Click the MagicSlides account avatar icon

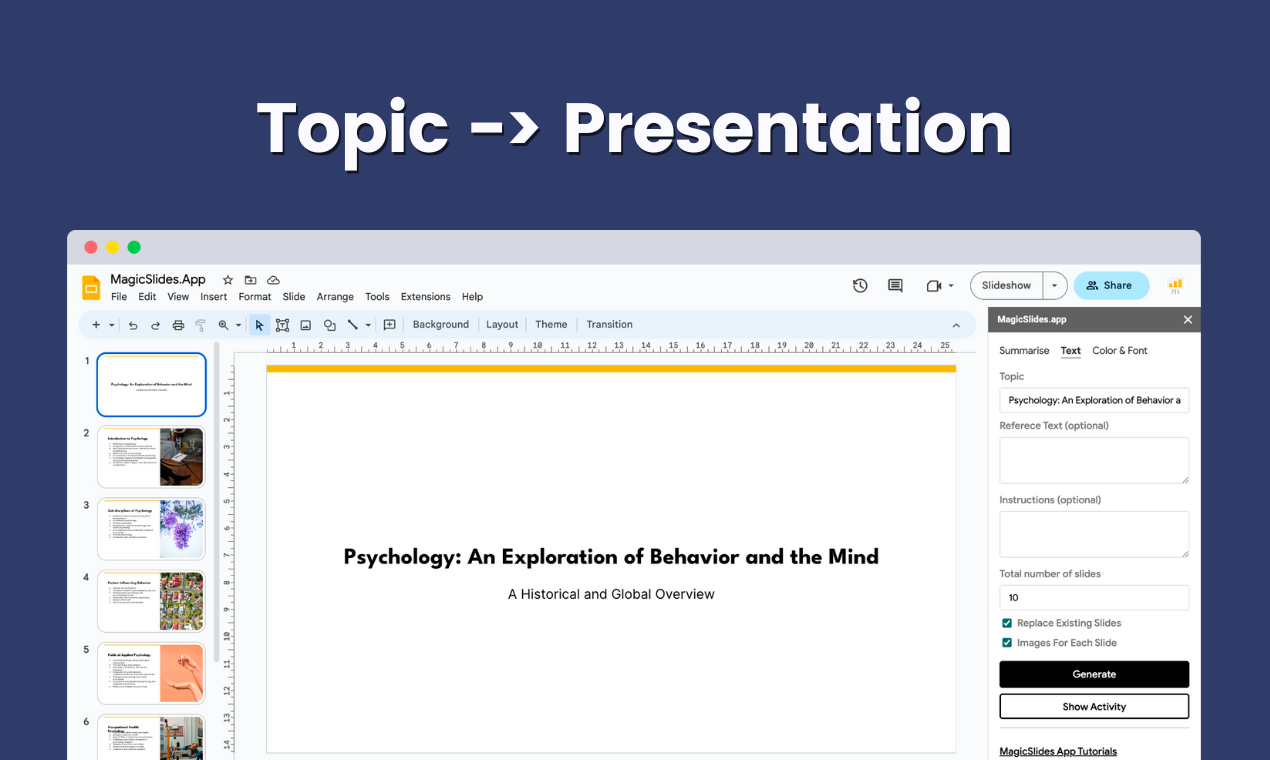[x=1175, y=286]
